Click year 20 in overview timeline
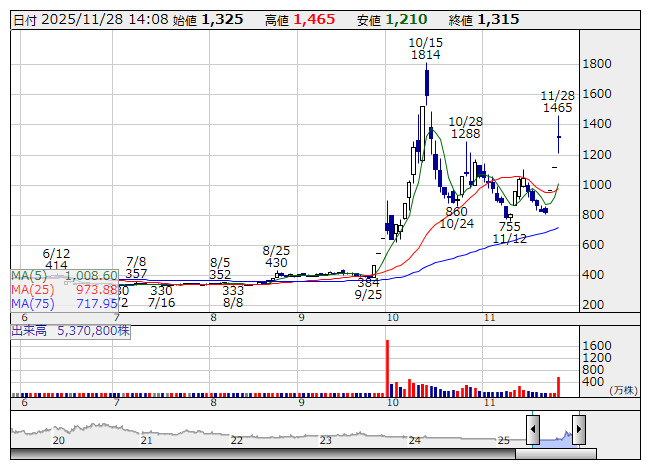This screenshot has width=653, height=470. 59,440
